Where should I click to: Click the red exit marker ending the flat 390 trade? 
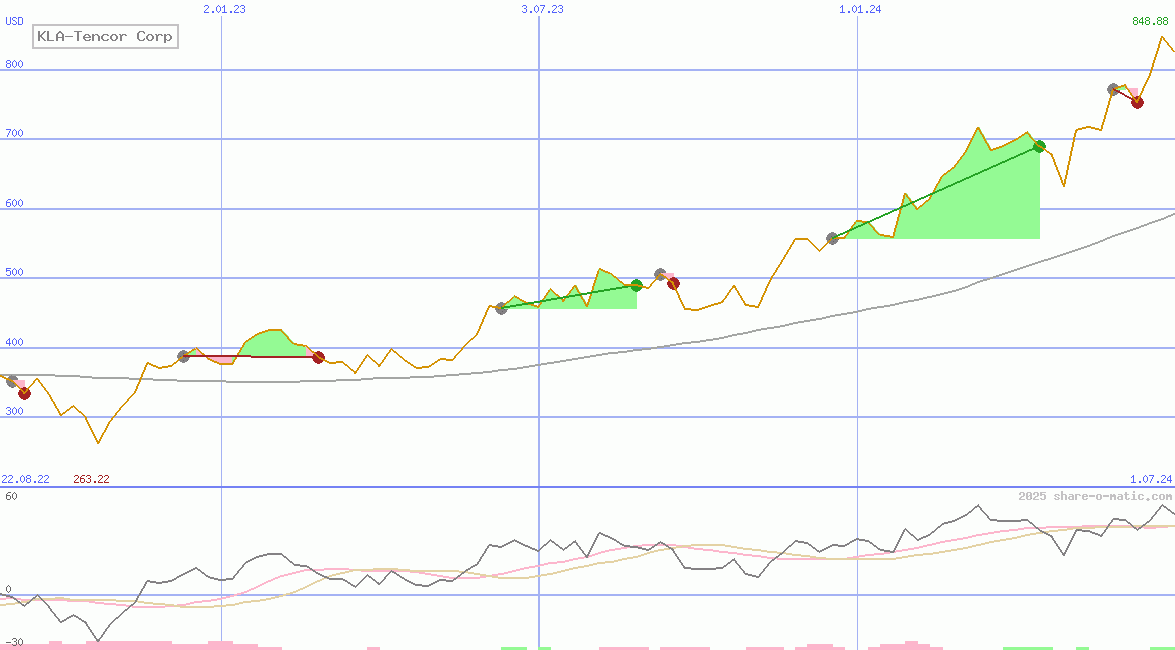click(318, 357)
